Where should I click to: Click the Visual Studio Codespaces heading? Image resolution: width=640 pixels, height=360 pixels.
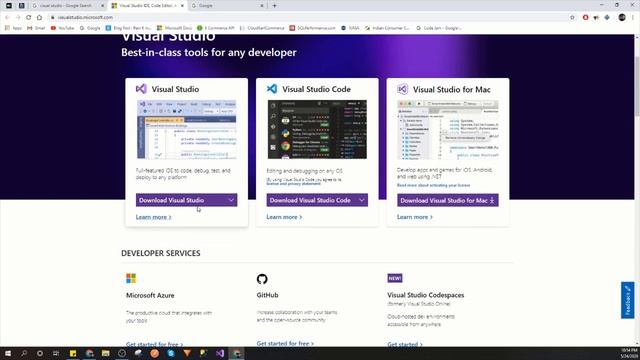point(426,295)
